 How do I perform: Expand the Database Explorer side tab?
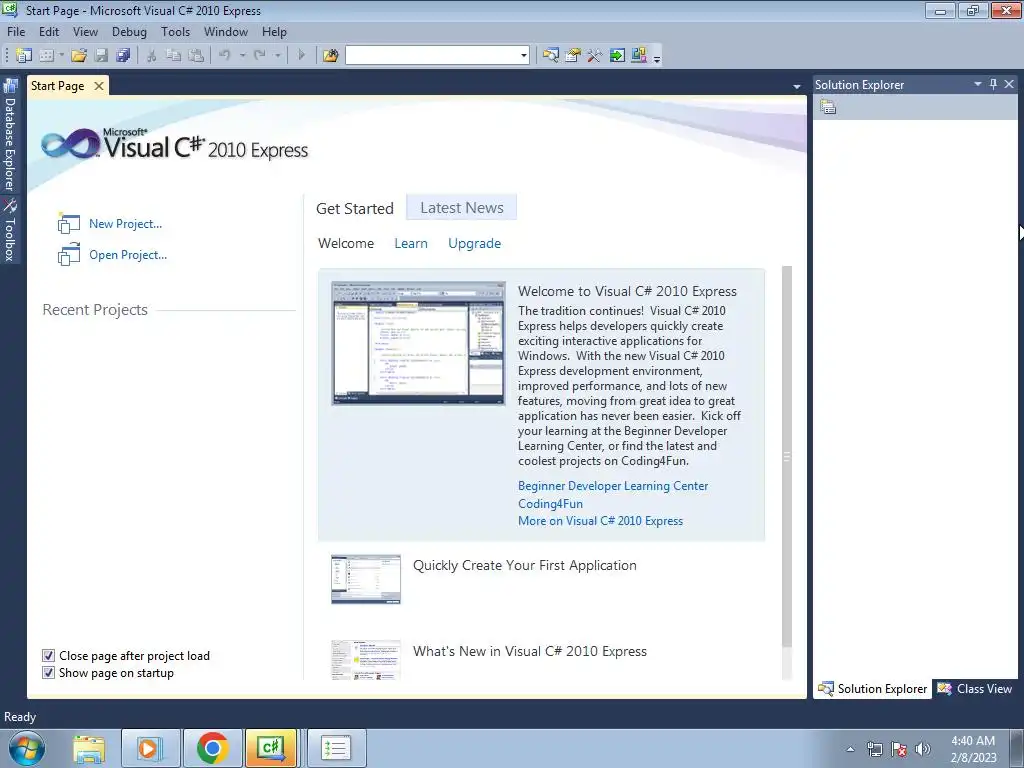10,135
